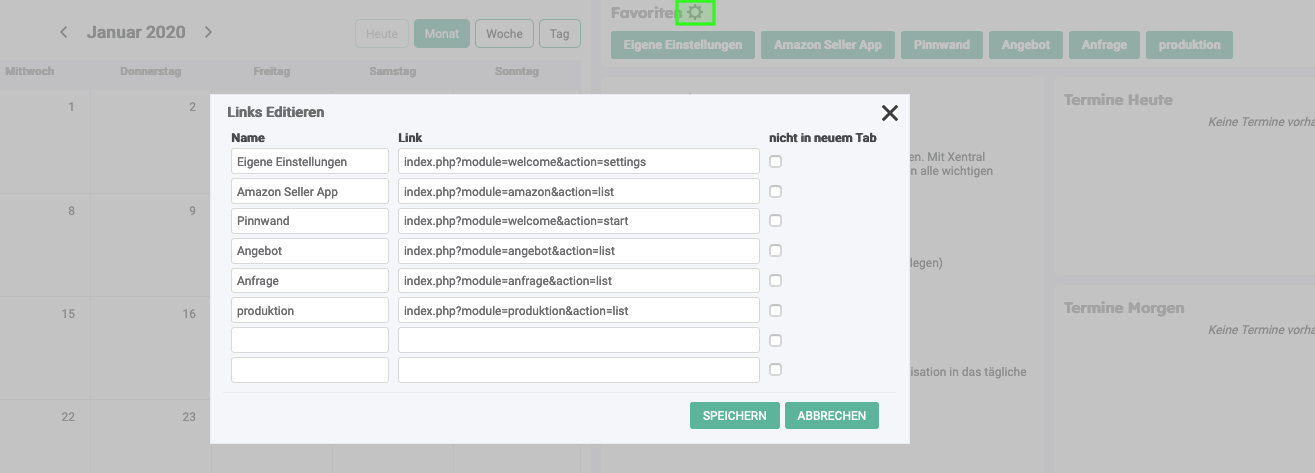The image size is (1315, 473).
Task: Switch calendar to Woche view
Action: pyautogui.click(x=504, y=34)
